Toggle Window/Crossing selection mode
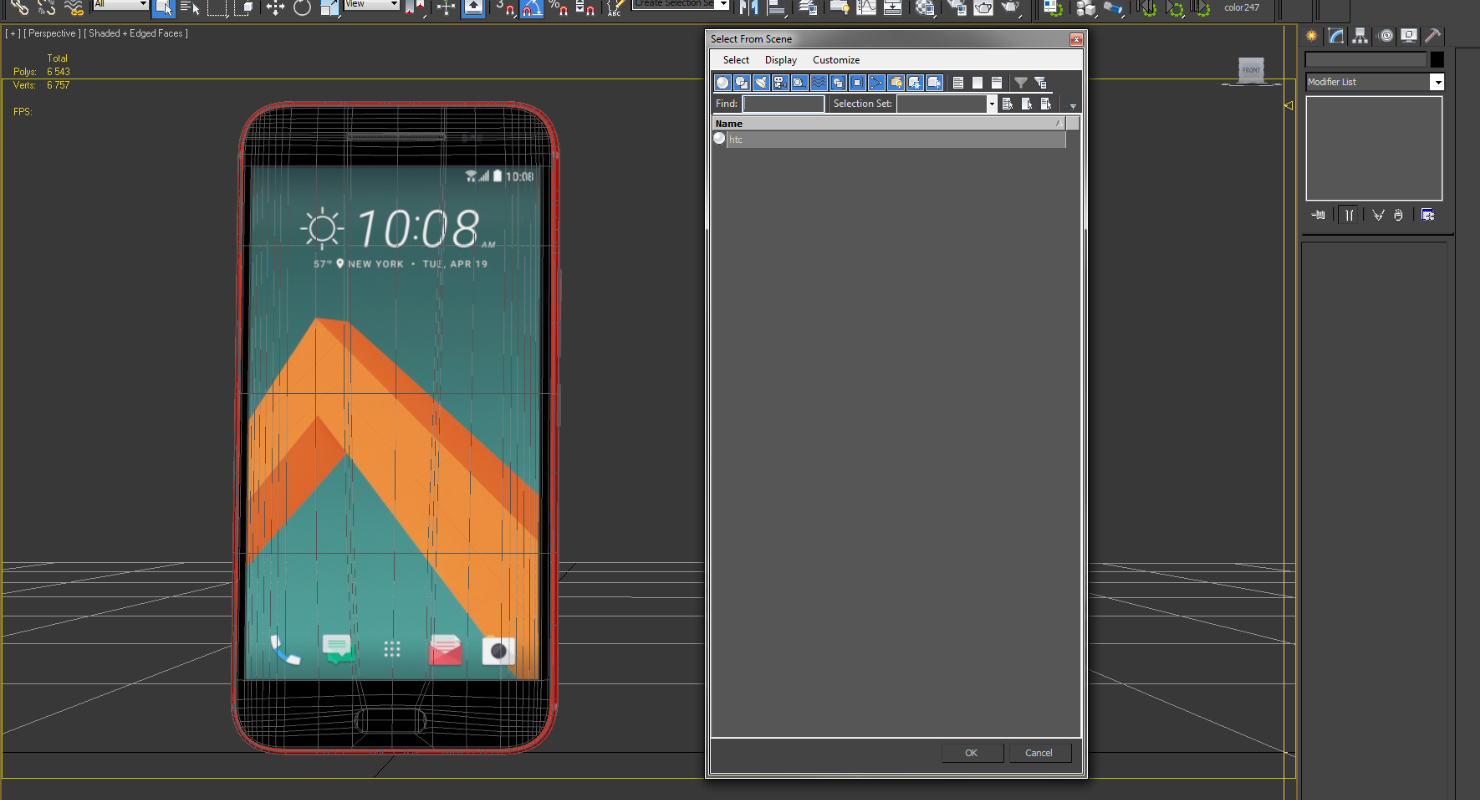The image size is (1480, 800). pyautogui.click(x=245, y=8)
